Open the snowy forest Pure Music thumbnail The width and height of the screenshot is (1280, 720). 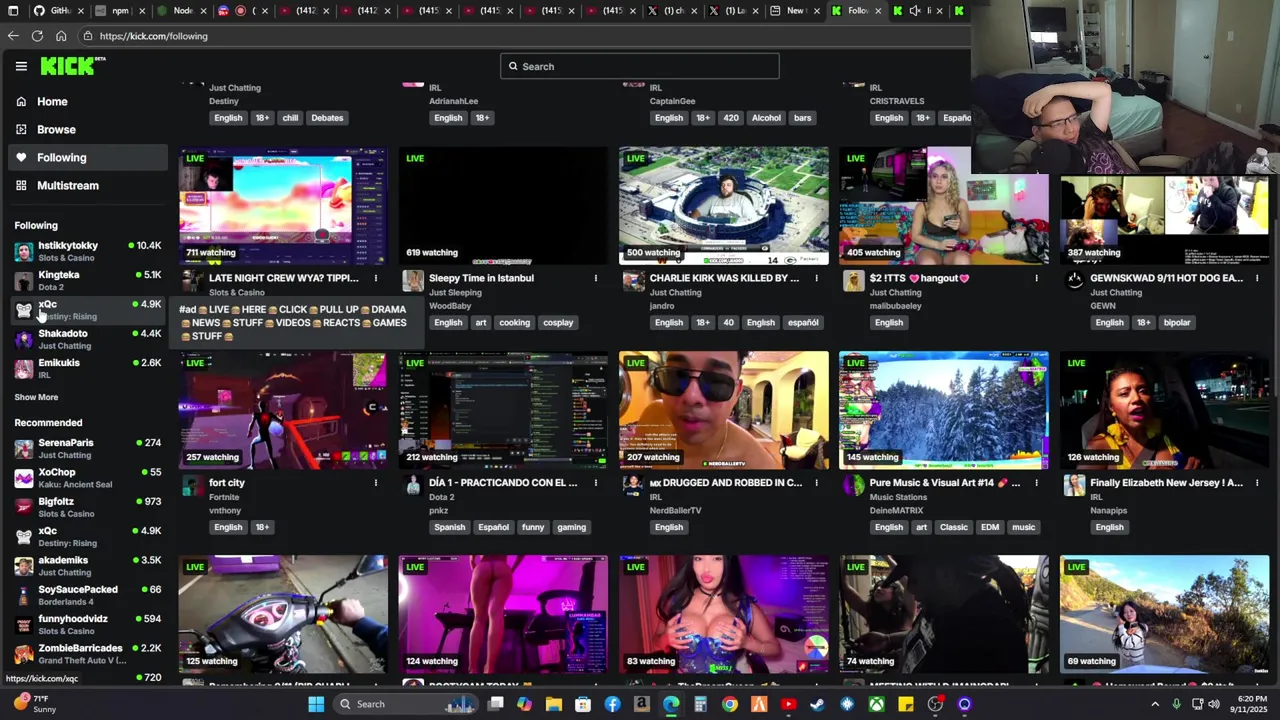[944, 410]
